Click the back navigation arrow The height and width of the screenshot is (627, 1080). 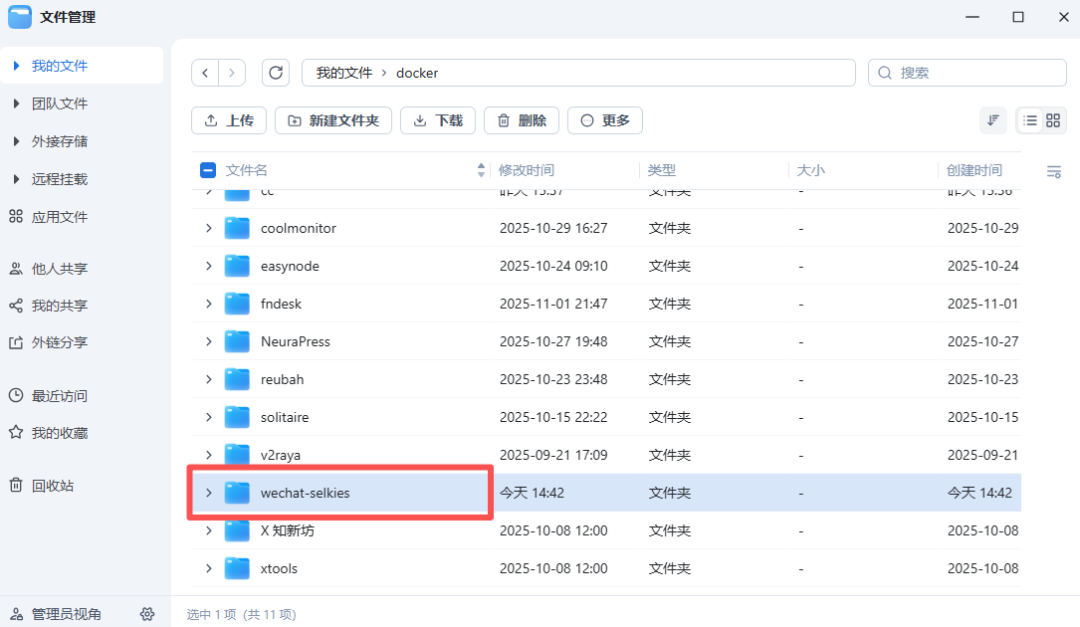pyautogui.click(x=205, y=73)
